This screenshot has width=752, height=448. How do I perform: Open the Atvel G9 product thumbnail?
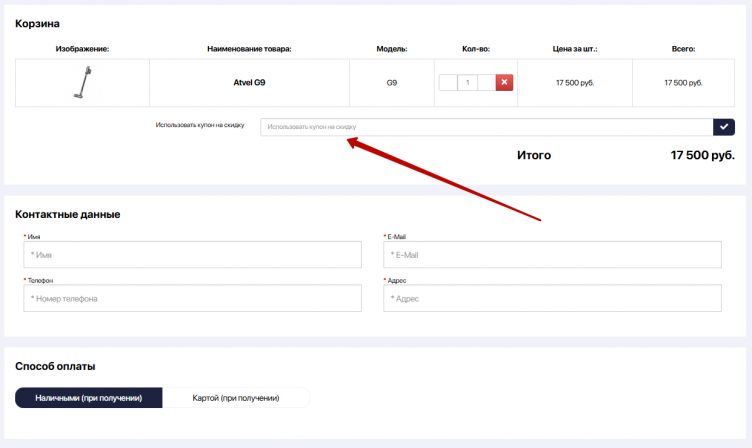pos(82,82)
